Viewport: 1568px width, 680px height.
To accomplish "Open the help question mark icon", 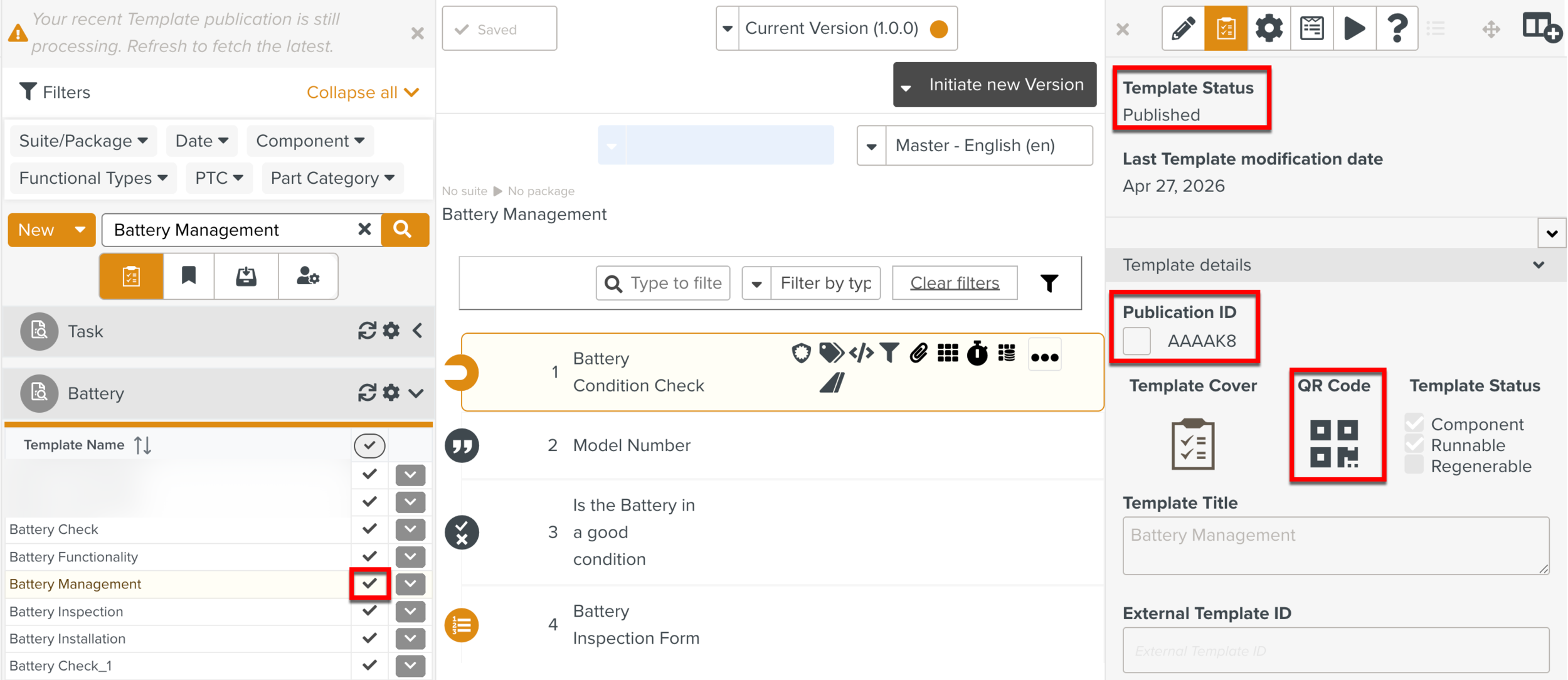I will click(1397, 29).
